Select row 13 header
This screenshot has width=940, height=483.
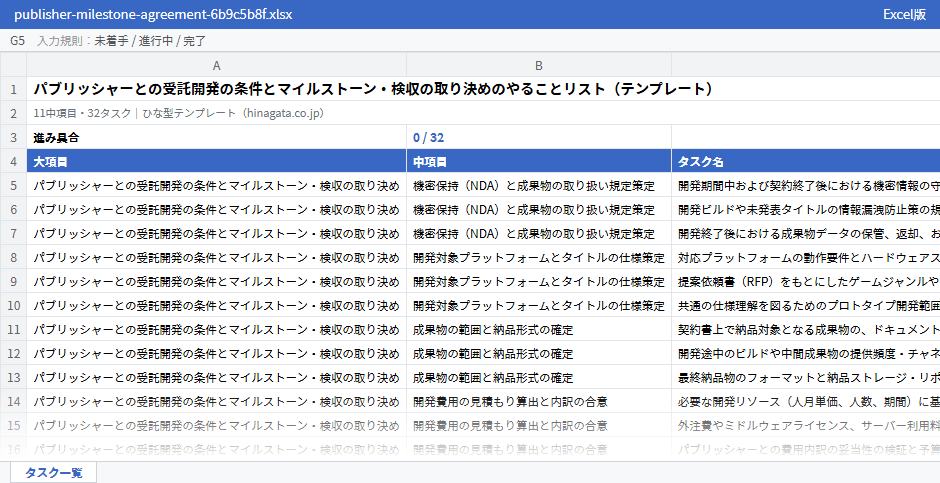pos(13,377)
